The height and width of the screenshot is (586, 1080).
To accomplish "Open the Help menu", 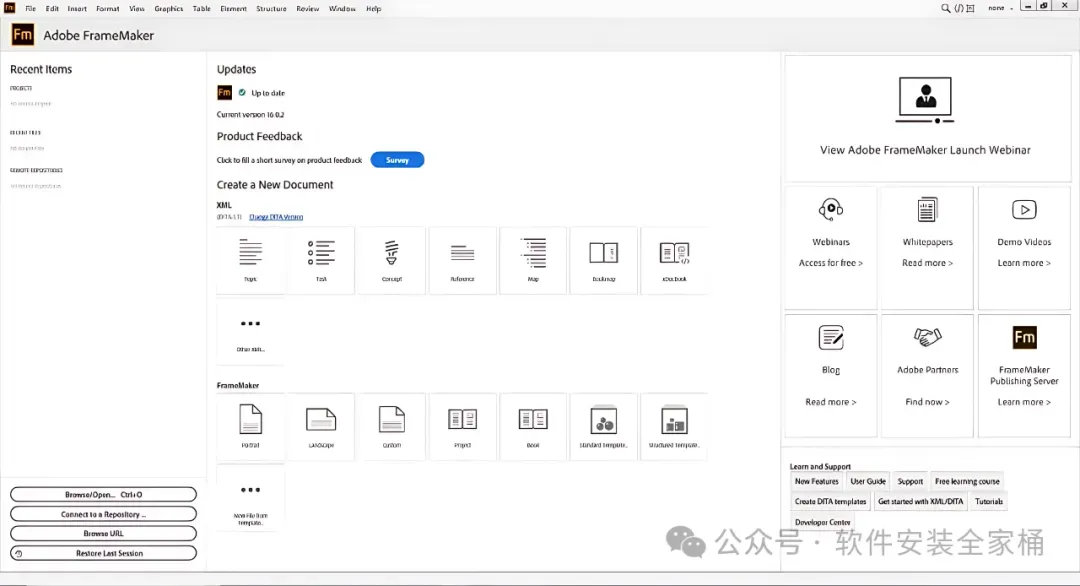I will tap(373, 9).
